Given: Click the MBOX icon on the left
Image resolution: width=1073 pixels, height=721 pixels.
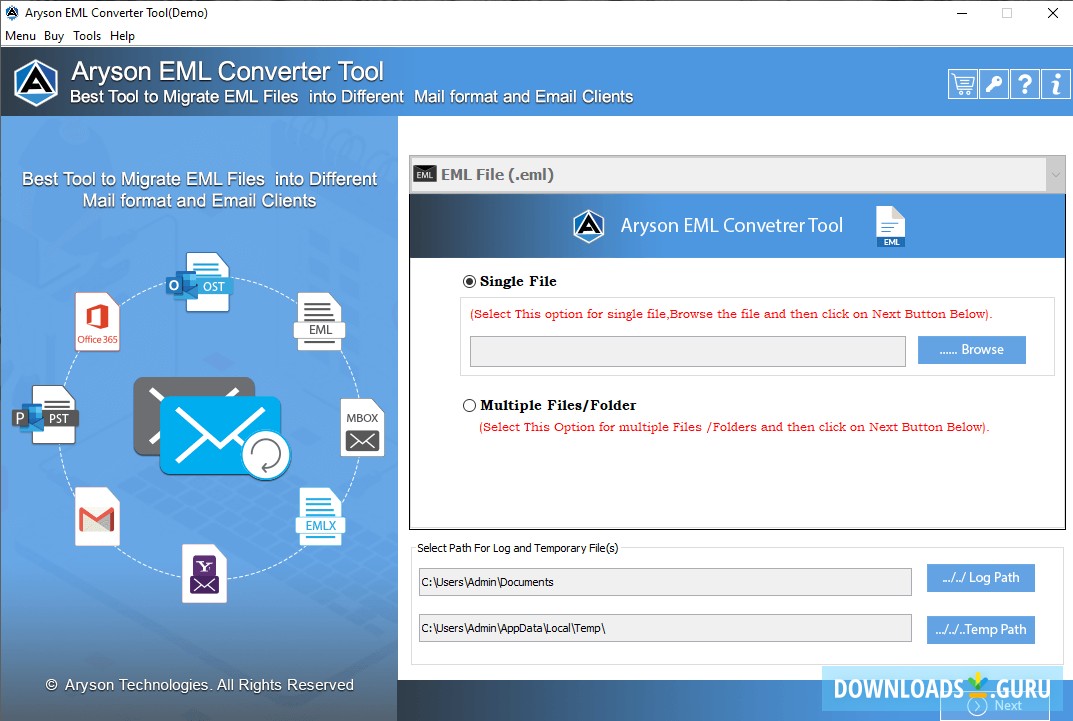Looking at the screenshot, I should 362,428.
